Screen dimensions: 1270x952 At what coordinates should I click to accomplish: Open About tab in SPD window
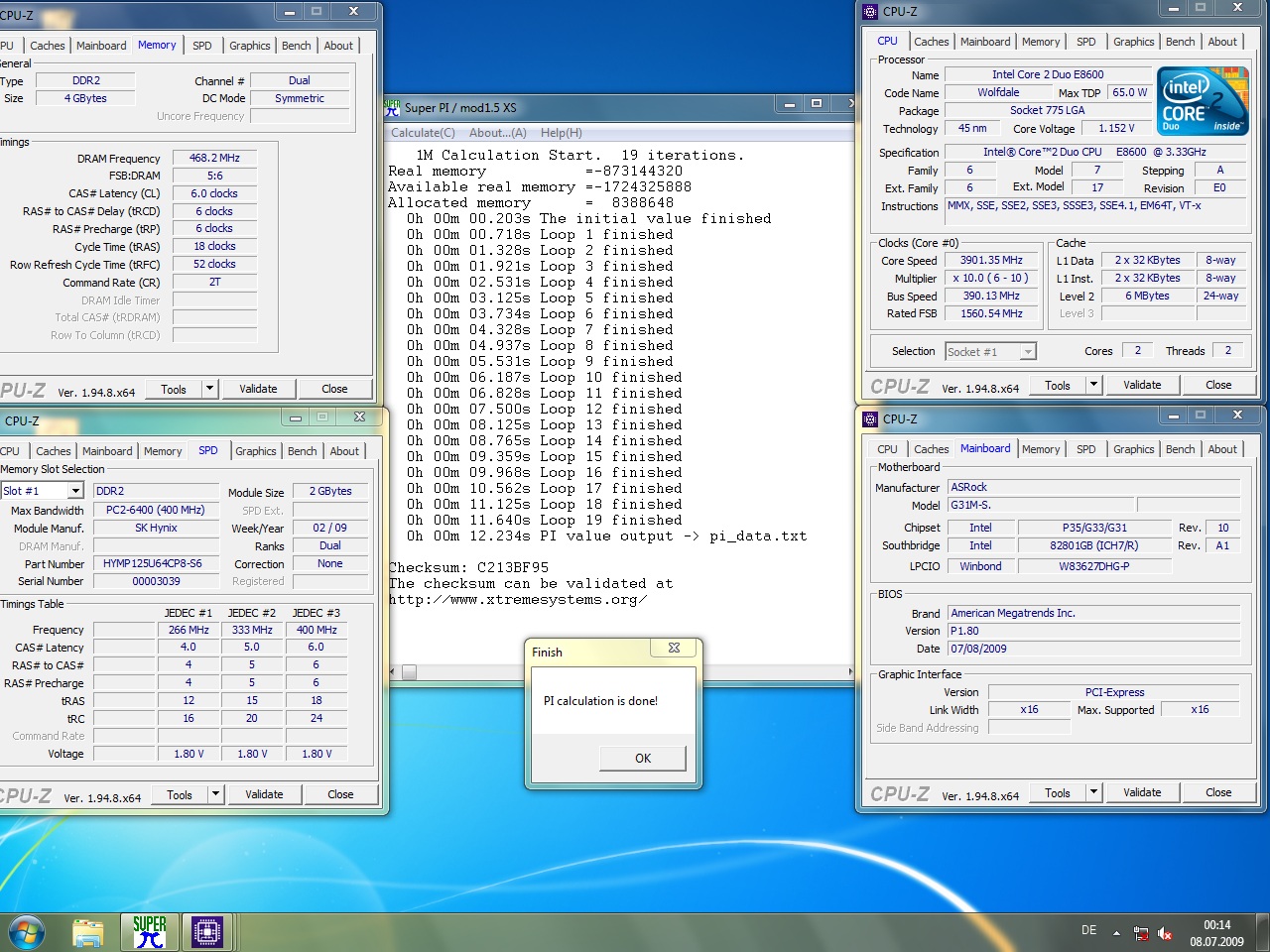(x=344, y=451)
